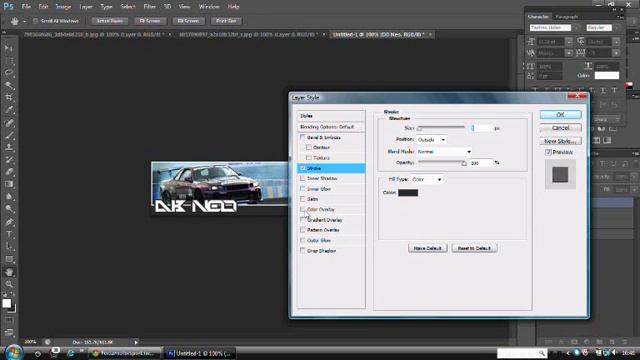Select the Move tool
This screenshot has width=640, height=360.
[x=9, y=48]
